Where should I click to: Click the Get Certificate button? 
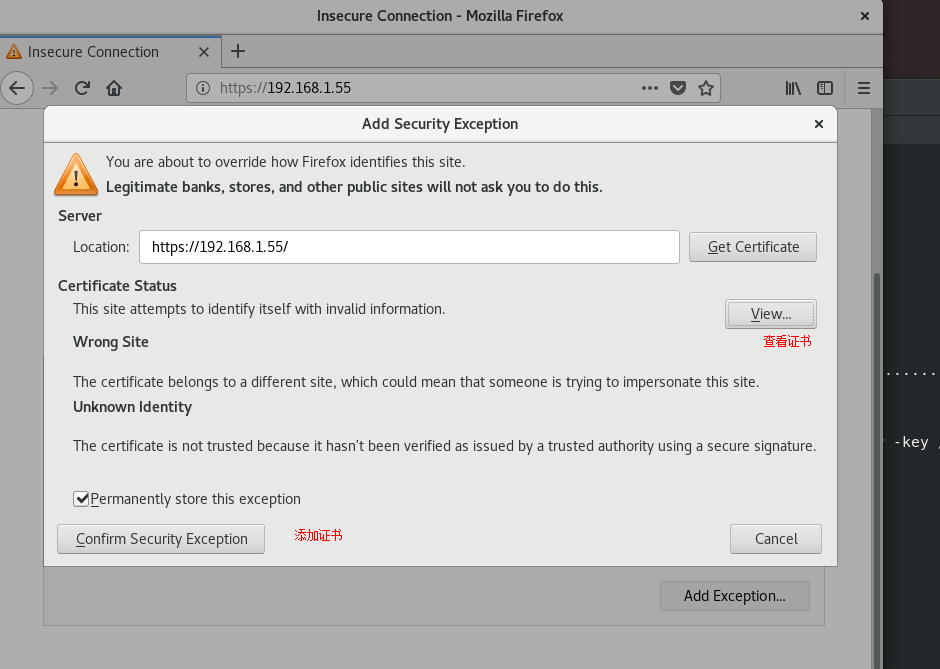[x=753, y=247]
